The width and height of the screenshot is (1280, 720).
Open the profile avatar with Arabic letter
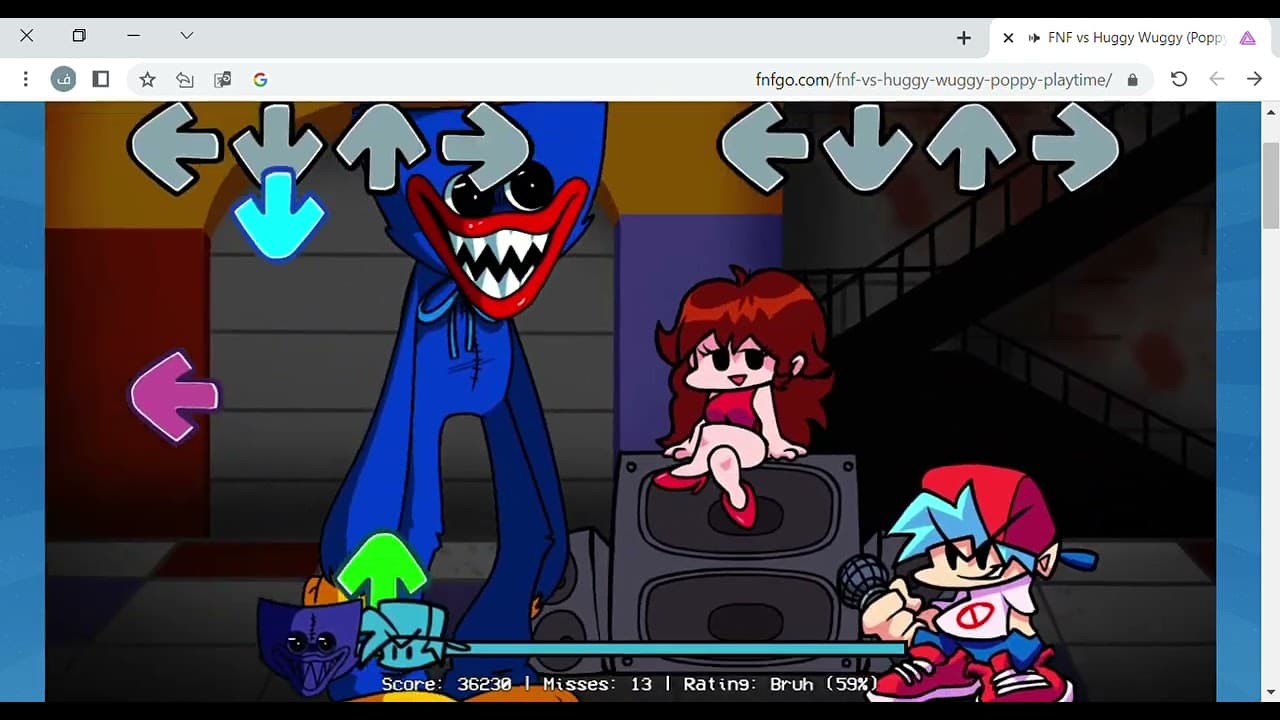point(63,79)
